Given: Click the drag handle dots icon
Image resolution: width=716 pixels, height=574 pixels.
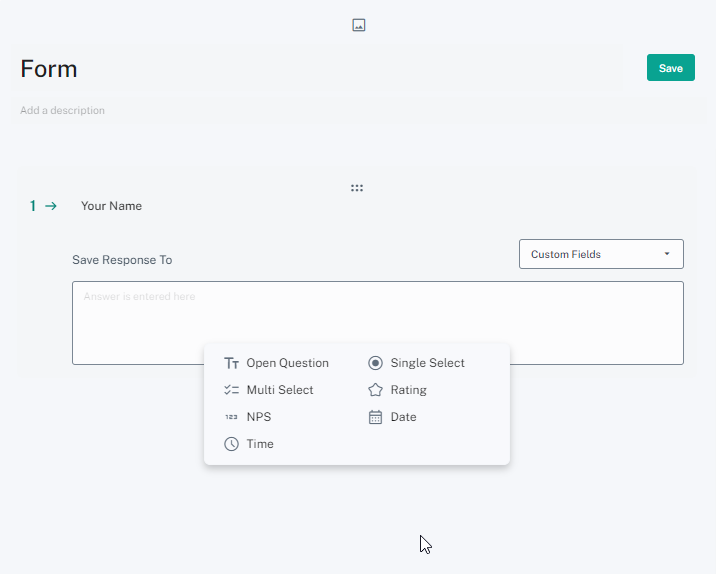Looking at the screenshot, I should coord(357,188).
